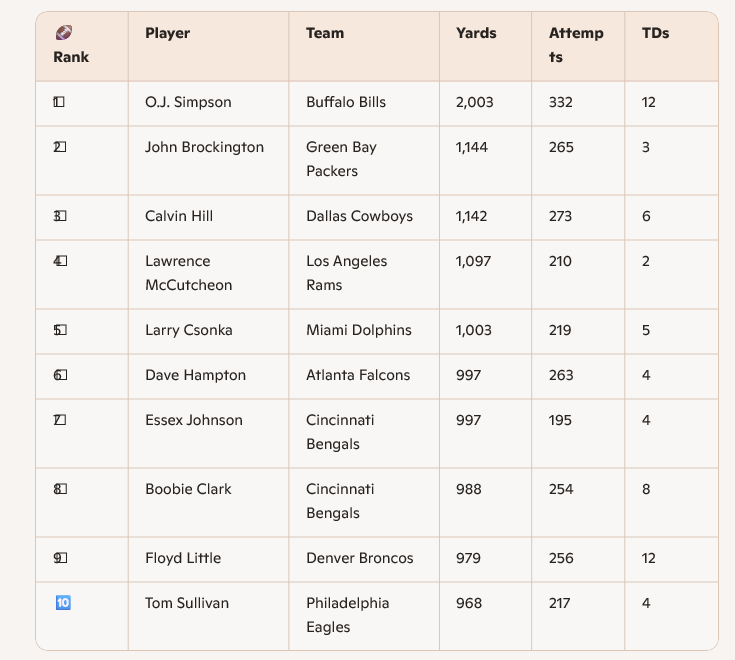This screenshot has width=735, height=660.
Task: Click the rank 2 emoji beside John Brockington
Action: coord(60,147)
